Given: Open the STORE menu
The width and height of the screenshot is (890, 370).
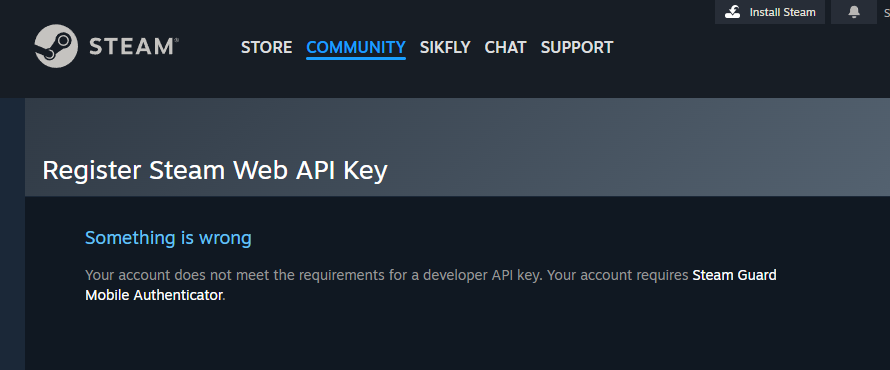Looking at the screenshot, I should point(266,47).
